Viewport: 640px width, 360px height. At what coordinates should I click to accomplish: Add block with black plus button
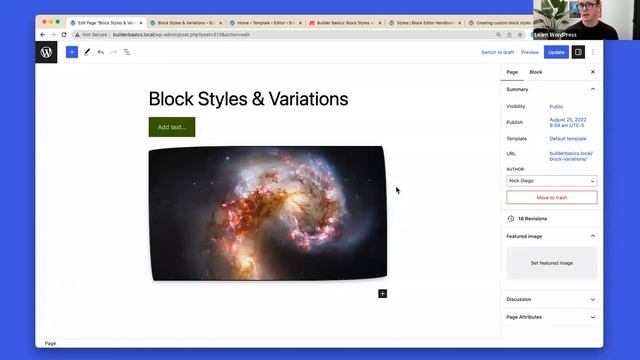[x=382, y=293]
